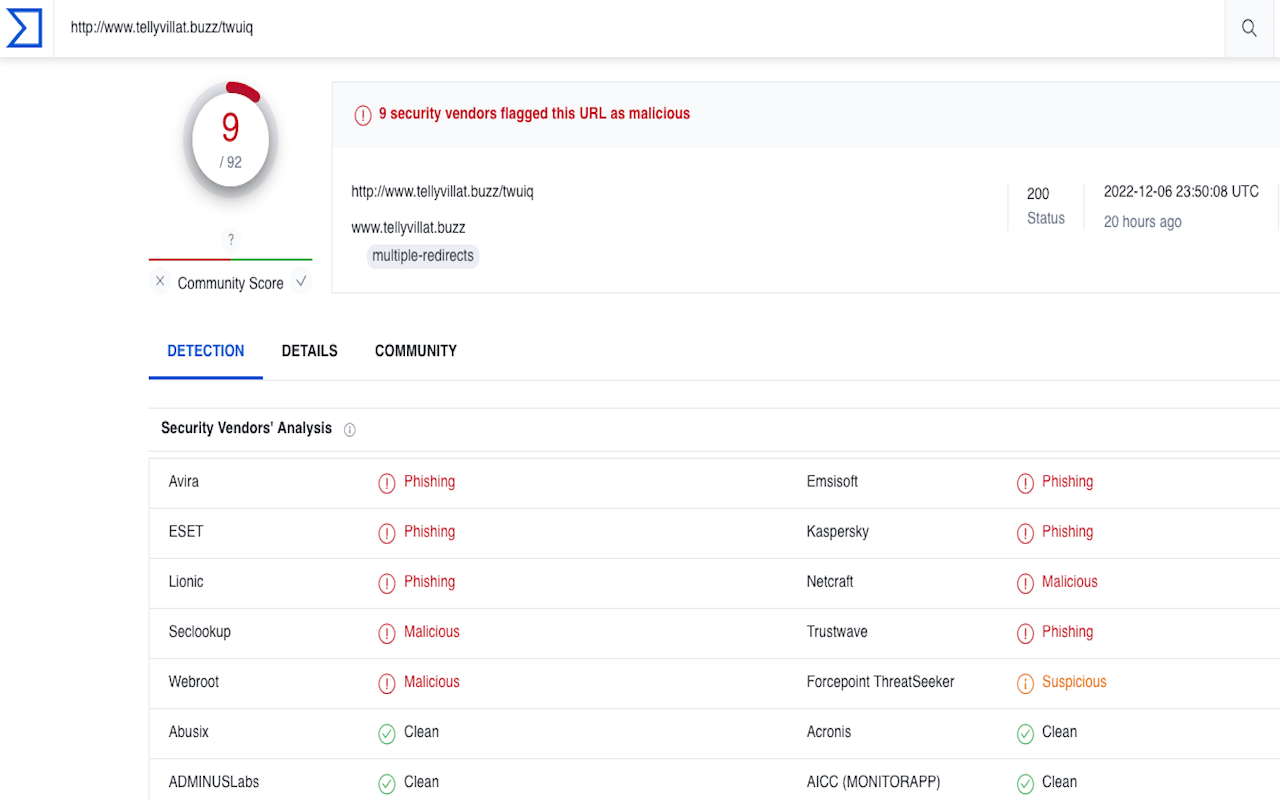1280x800 pixels.
Task: Click the search magnifier icon
Action: [x=1249, y=28]
